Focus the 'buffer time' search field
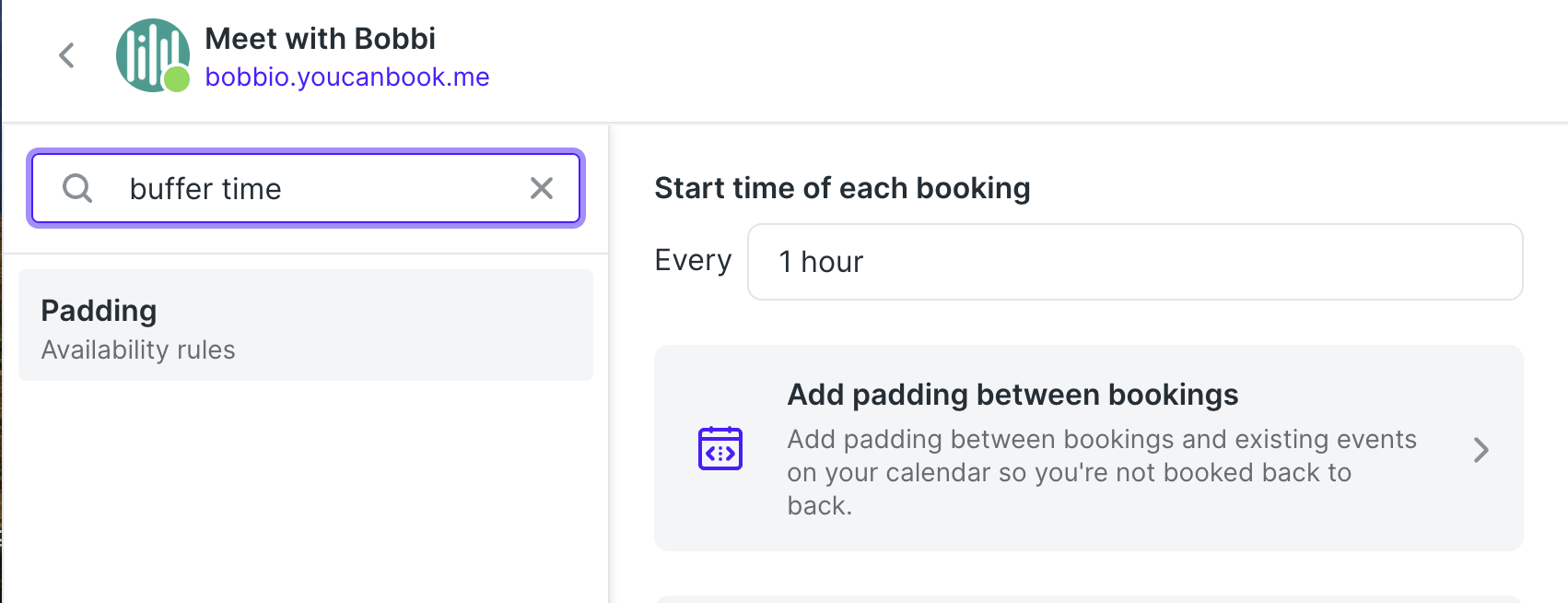Image resolution: width=1568 pixels, height=603 pixels. (x=306, y=188)
